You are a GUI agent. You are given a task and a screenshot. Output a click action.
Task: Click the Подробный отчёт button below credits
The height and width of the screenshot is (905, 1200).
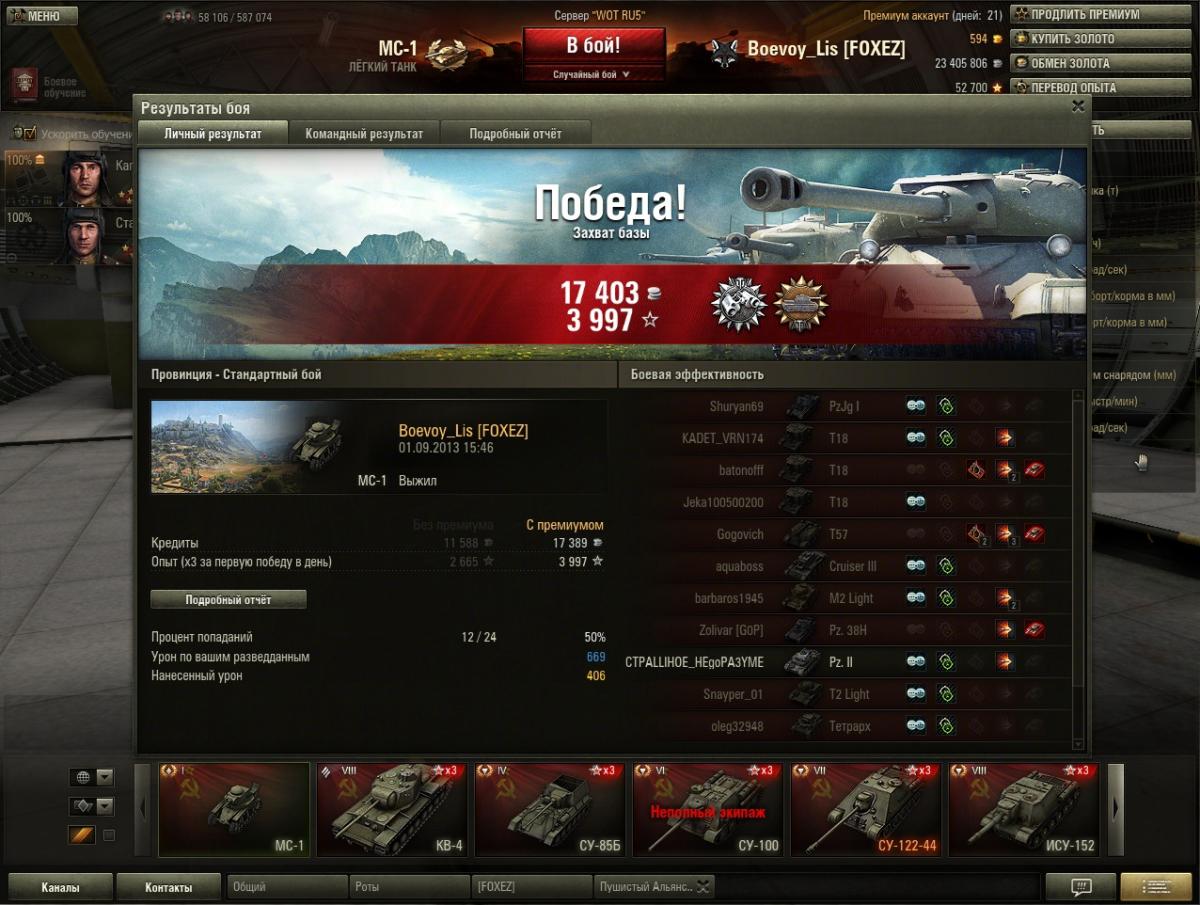(228, 600)
